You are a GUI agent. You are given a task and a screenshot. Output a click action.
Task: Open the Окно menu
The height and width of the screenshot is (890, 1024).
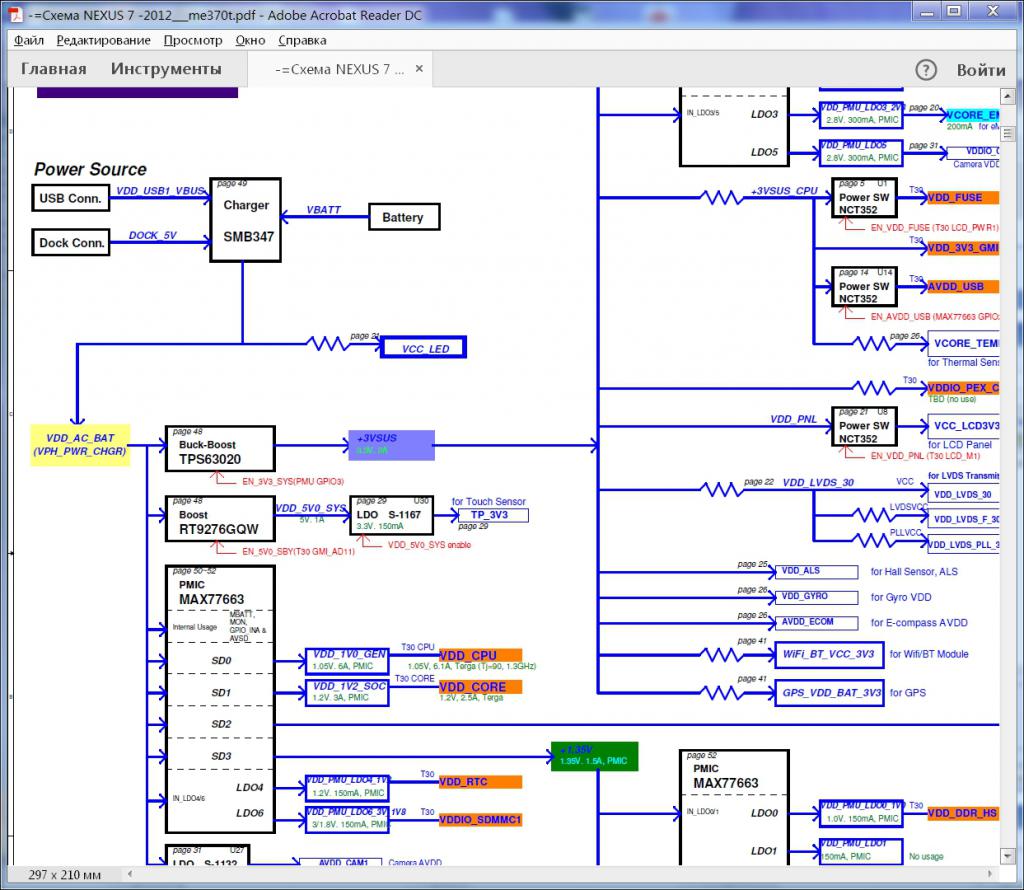pos(250,40)
